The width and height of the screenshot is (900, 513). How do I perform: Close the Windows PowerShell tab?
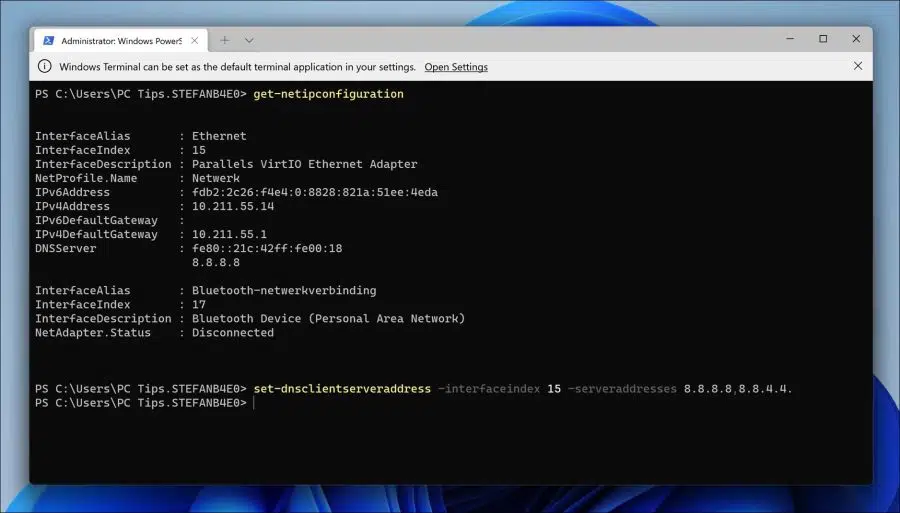(195, 41)
